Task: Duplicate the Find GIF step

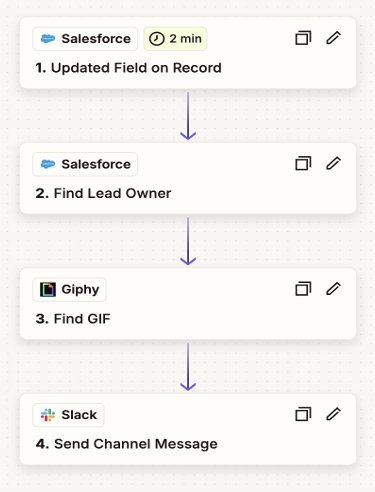Action: [303, 289]
